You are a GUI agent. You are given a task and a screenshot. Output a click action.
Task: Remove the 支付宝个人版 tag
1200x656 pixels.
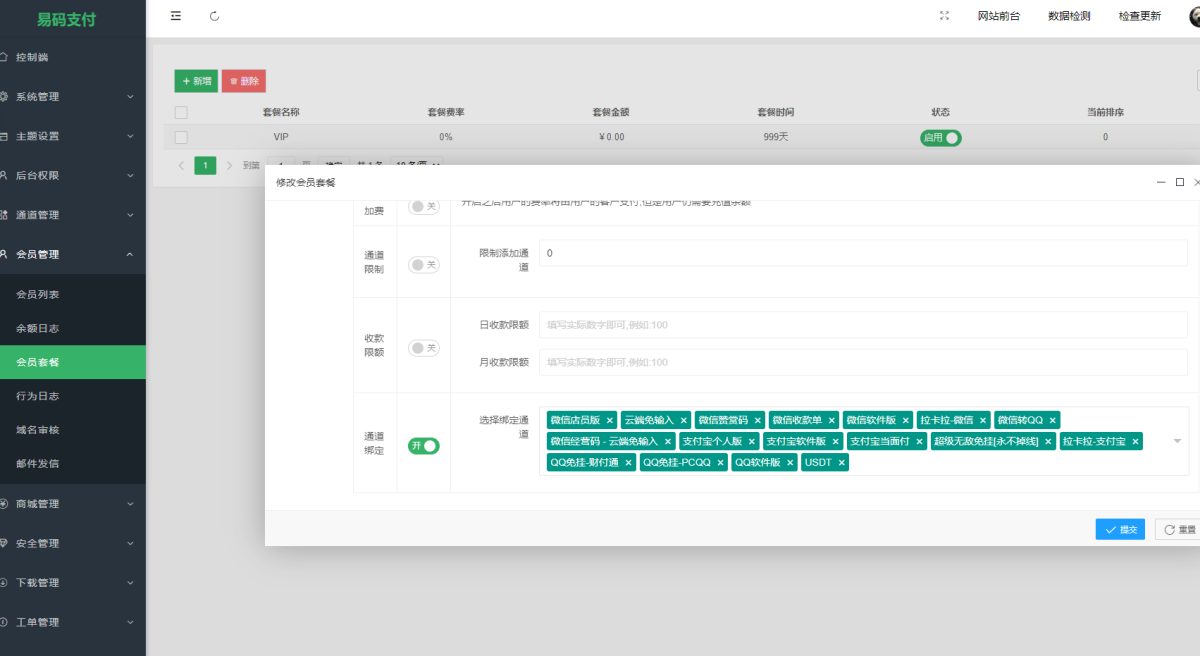pyautogui.click(x=751, y=441)
